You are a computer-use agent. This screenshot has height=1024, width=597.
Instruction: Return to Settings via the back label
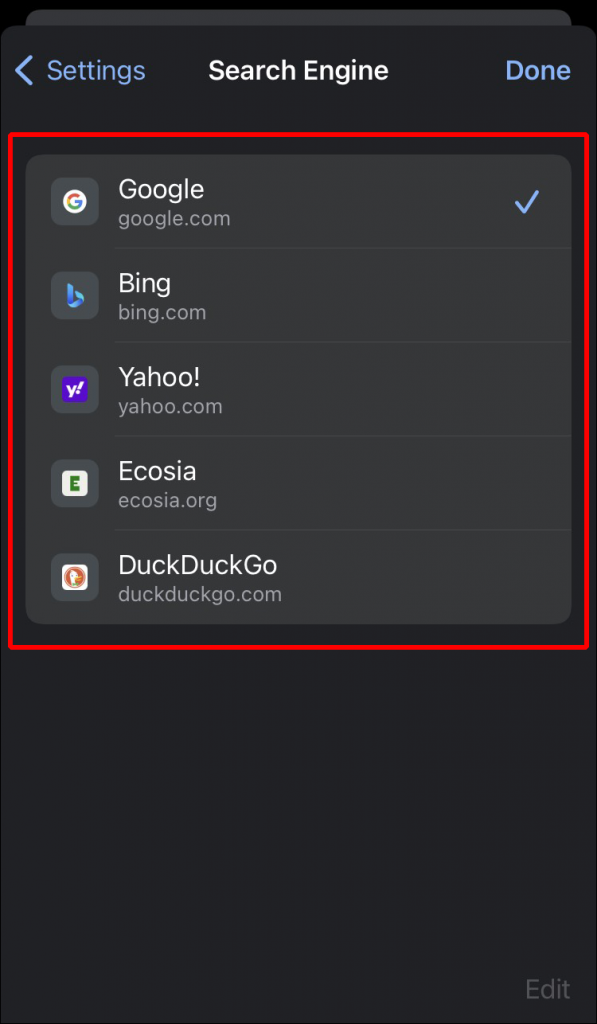pyautogui.click(x=95, y=70)
